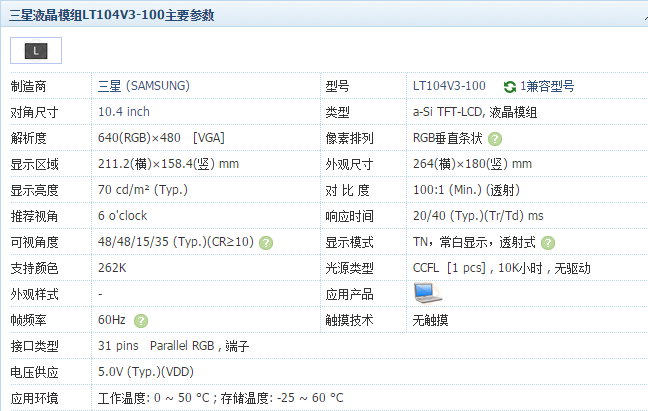Click the help icon next to viewing angle 48/48/15/35

pyautogui.click(x=266, y=242)
